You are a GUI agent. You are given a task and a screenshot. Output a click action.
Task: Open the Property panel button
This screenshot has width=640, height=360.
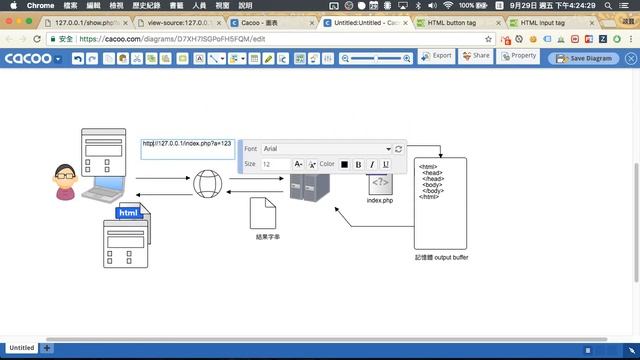(518, 56)
